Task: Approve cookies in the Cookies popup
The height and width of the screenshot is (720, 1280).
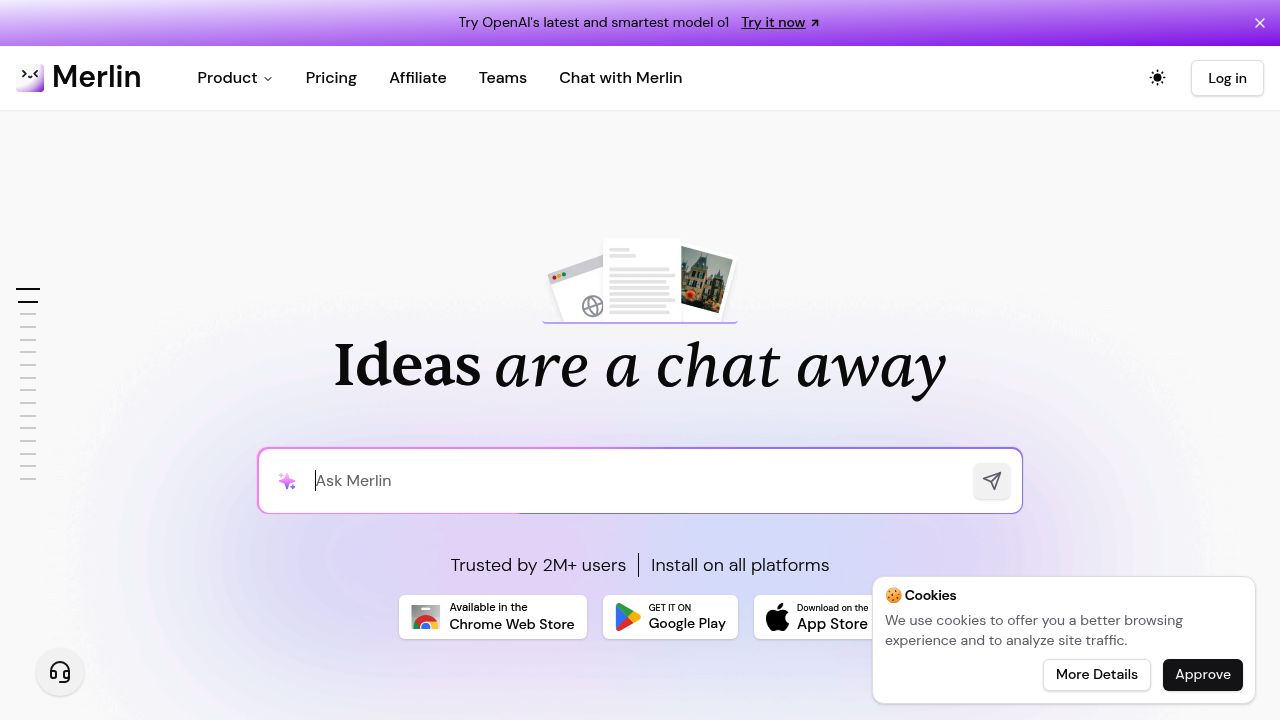Action: pyautogui.click(x=1203, y=675)
